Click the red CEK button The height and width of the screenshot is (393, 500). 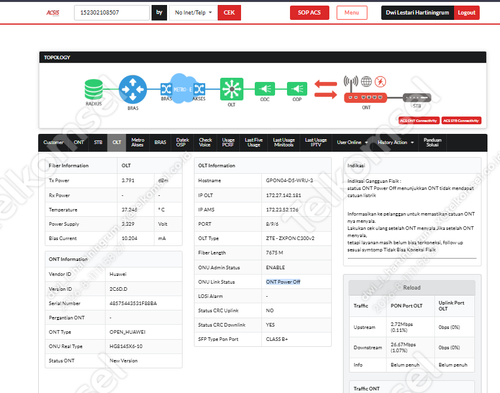[229, 13]
